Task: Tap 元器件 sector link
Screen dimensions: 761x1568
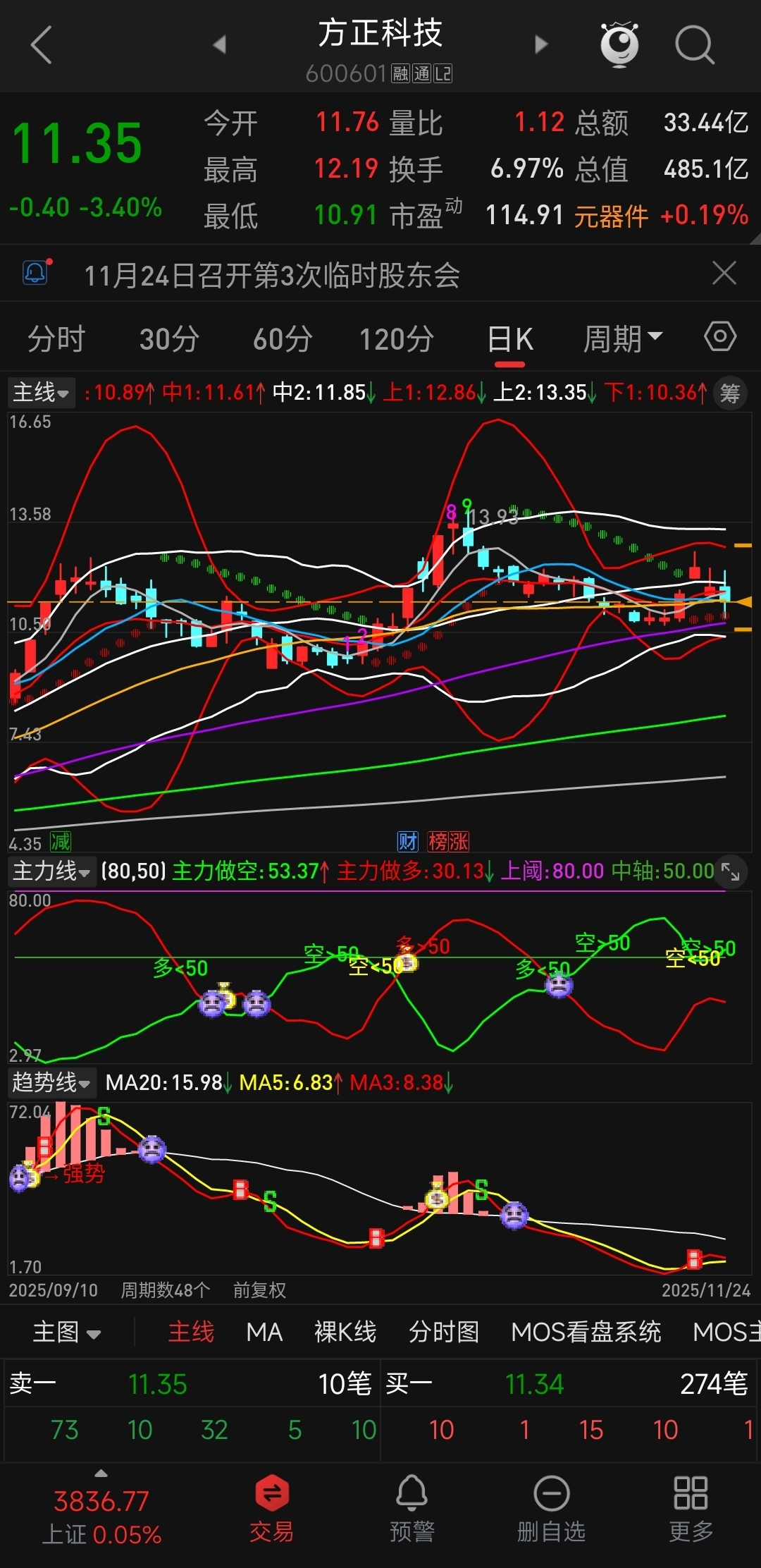Action: [611, 216]
